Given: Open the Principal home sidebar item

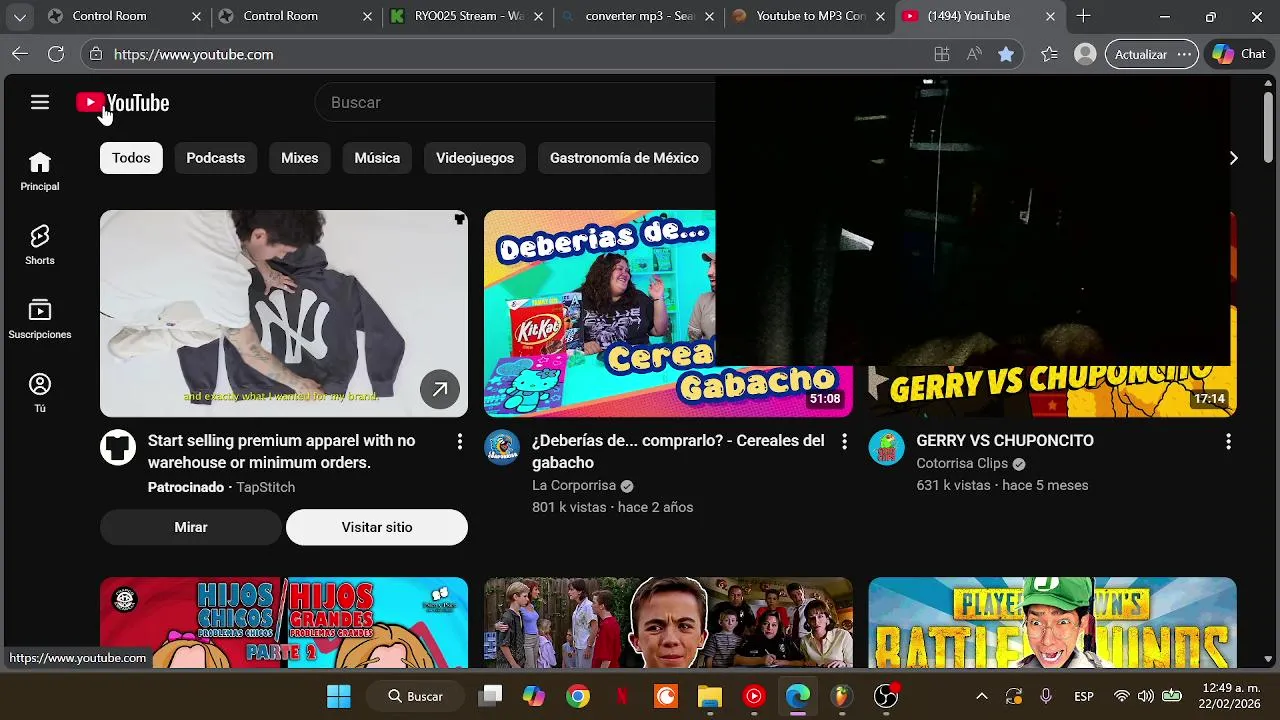Looking at the screenshot, I should click(40, 171).
